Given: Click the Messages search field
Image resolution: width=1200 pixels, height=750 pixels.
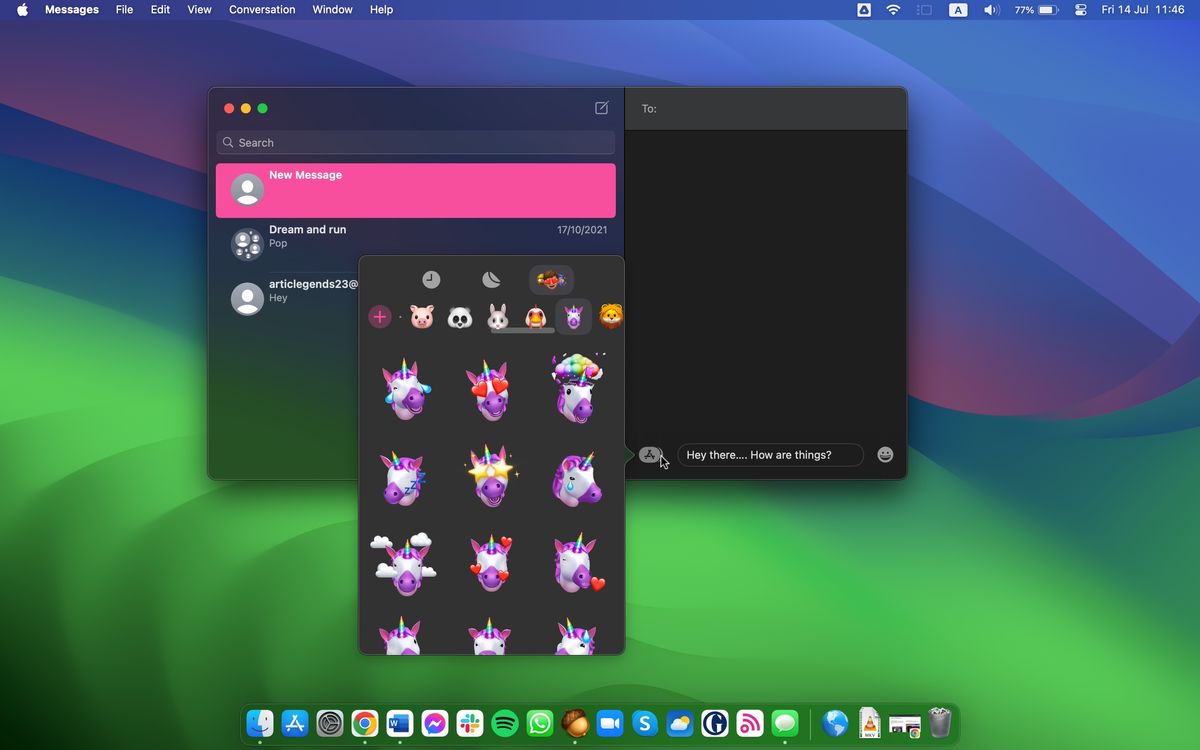Looking at the screenshot, I should point(415,142).
